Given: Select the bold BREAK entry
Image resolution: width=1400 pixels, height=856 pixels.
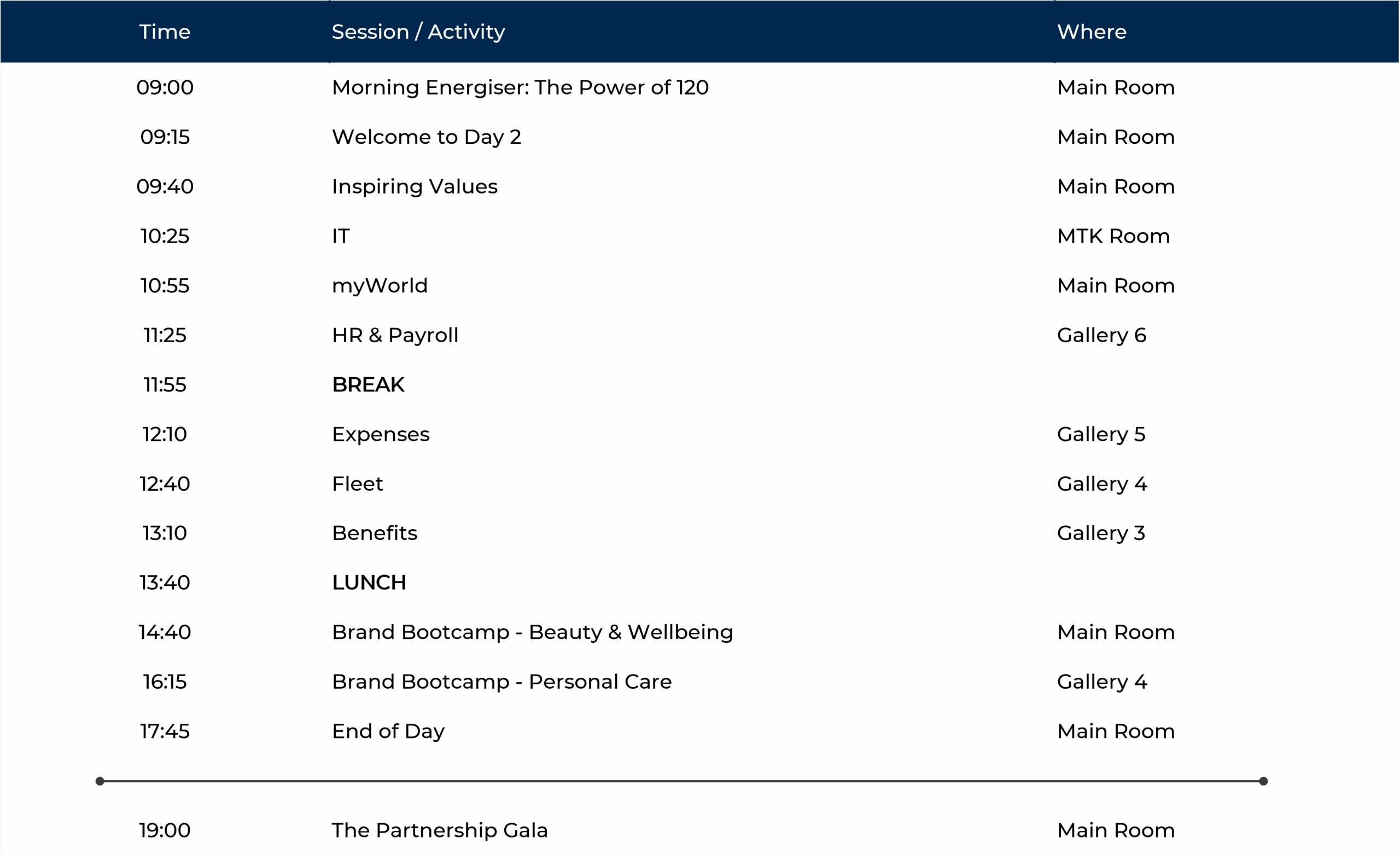Looking at the screenshot, I should point(368,385).
